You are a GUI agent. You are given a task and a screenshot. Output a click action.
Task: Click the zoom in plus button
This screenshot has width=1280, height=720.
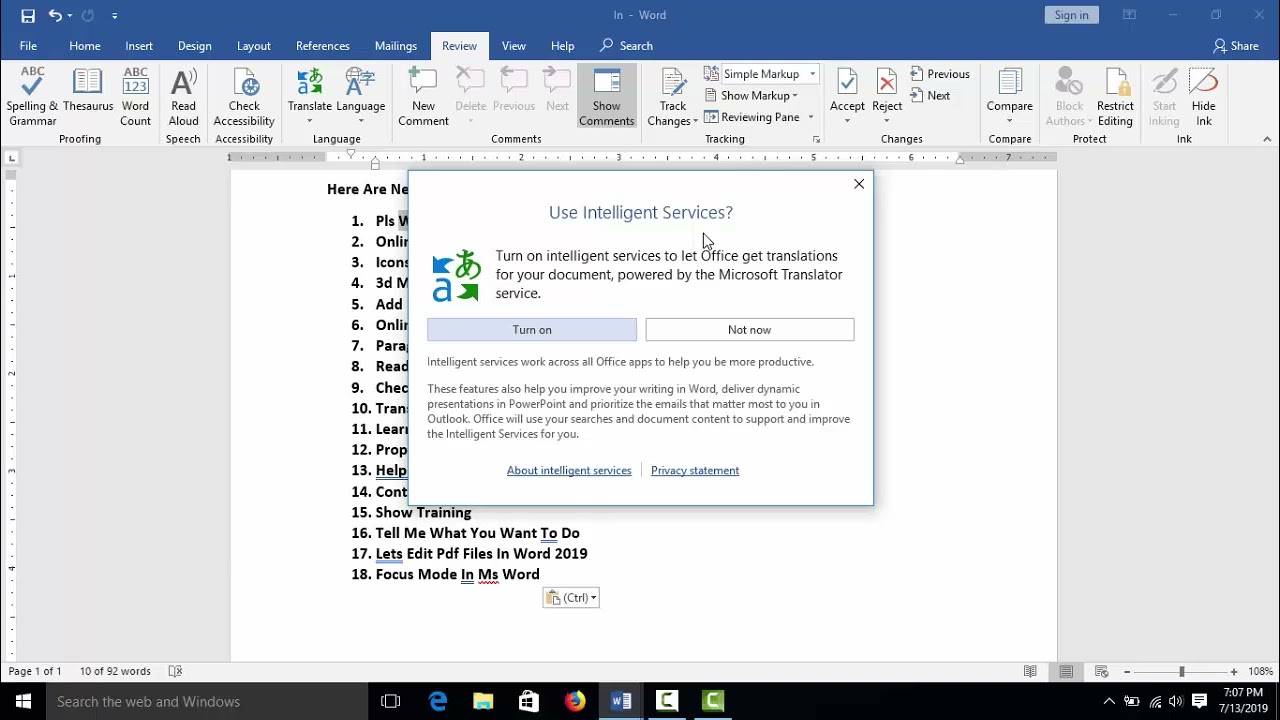click(1234, 672)
